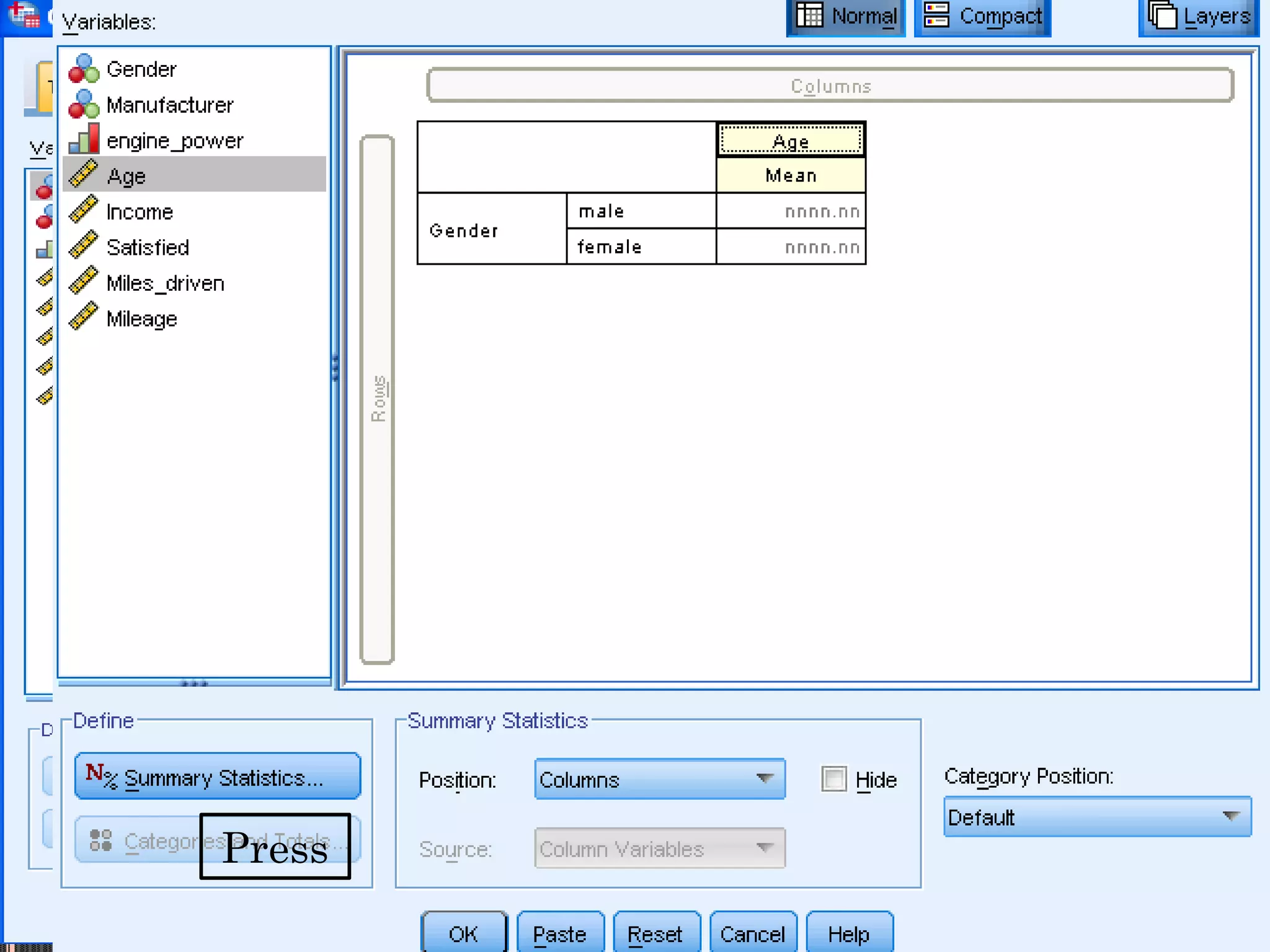Viewport: 1270px width, 952px height.
Task: Open the Category Position Default dropdown
Action: coord(1096,817)
